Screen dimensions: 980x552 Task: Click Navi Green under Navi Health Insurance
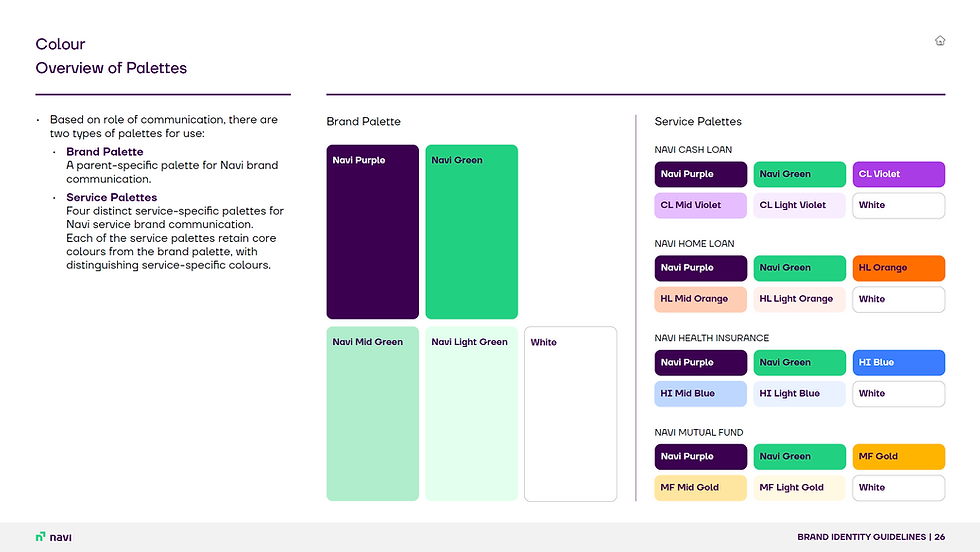pos(800,363)
